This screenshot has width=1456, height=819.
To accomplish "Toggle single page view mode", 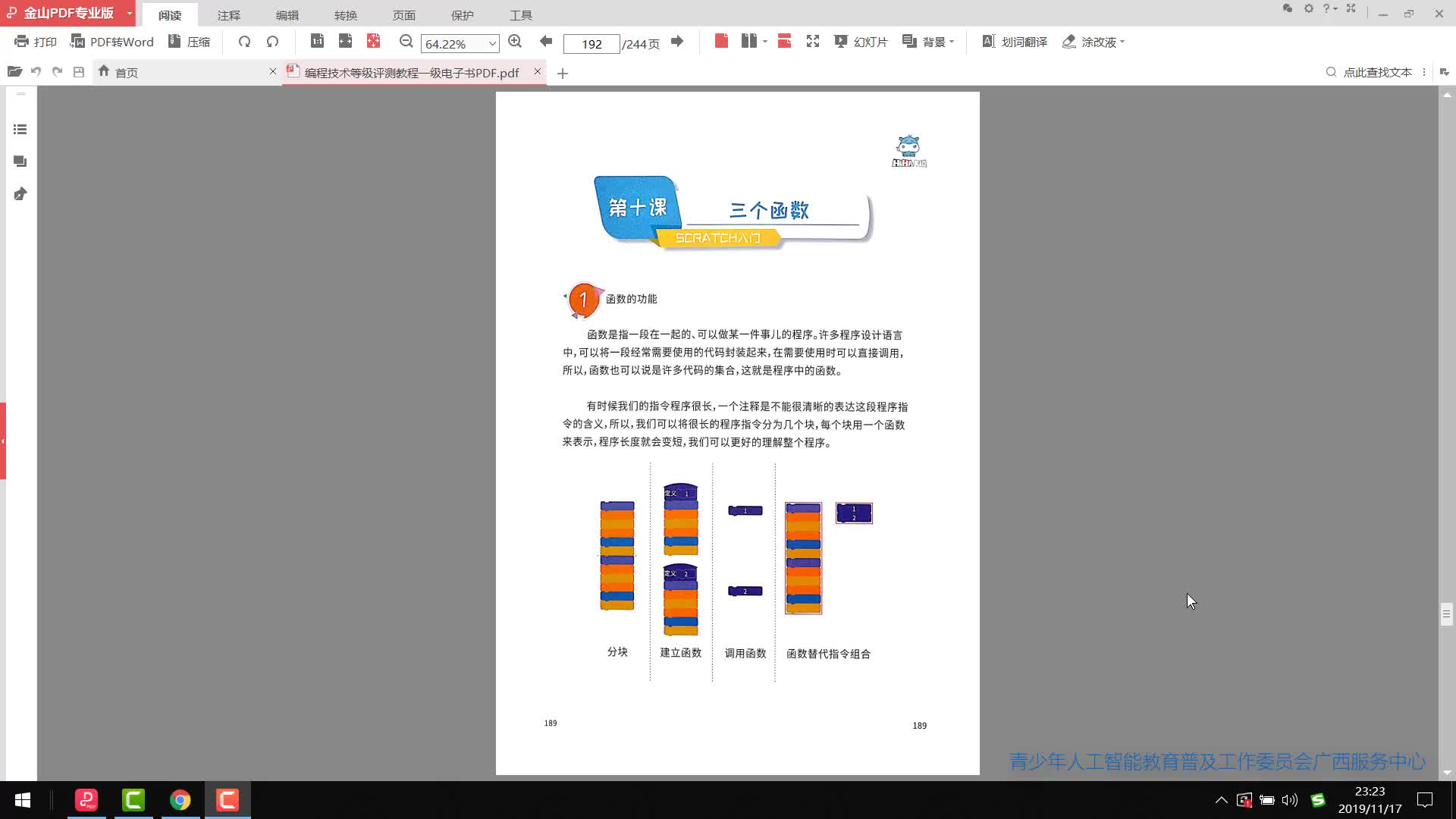I will 721,42.
